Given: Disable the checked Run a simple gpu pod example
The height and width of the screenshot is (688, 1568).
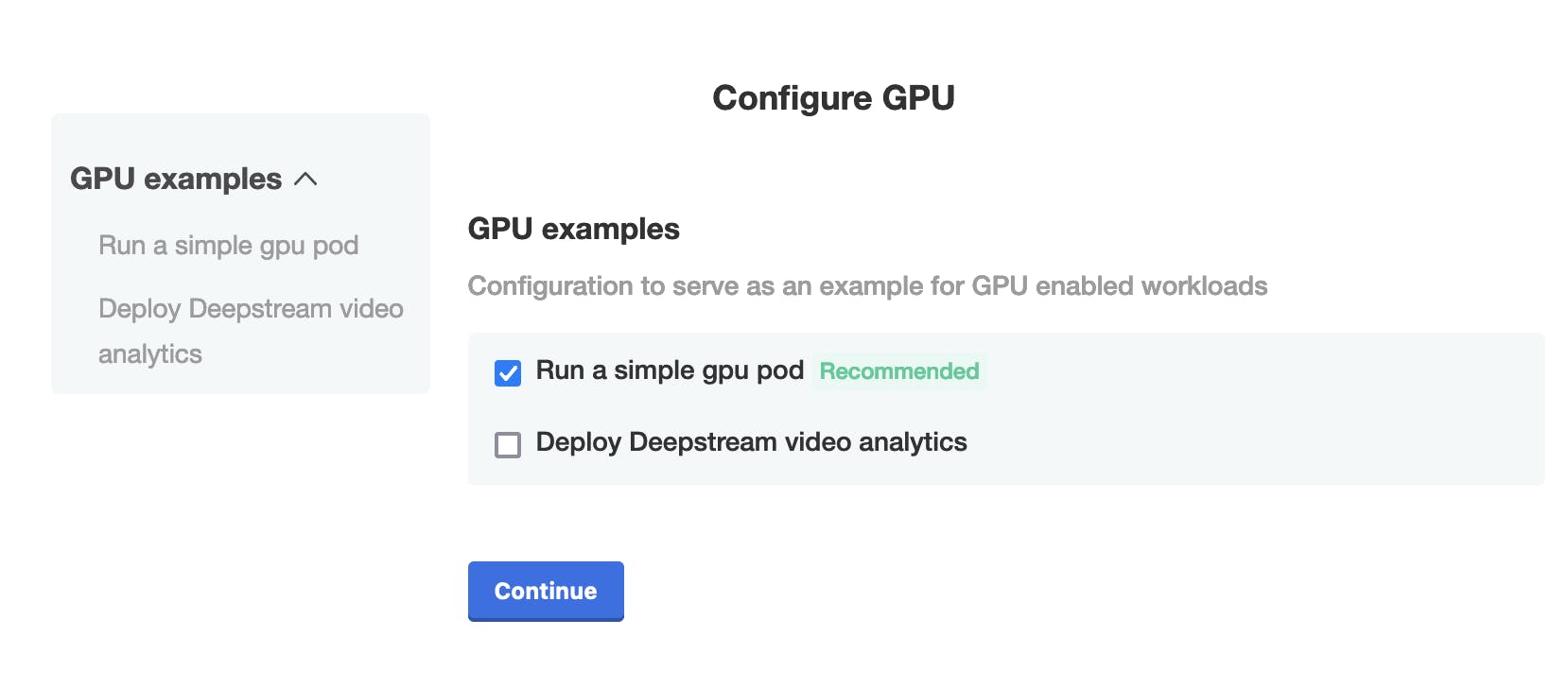Looking at the screenshot, I should pos(507,372).
